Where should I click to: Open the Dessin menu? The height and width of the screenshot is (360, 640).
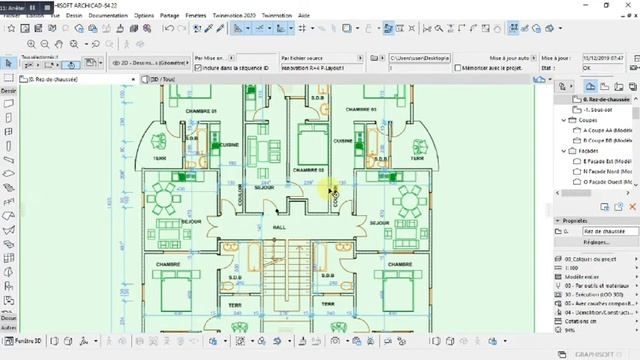point(74,16)
